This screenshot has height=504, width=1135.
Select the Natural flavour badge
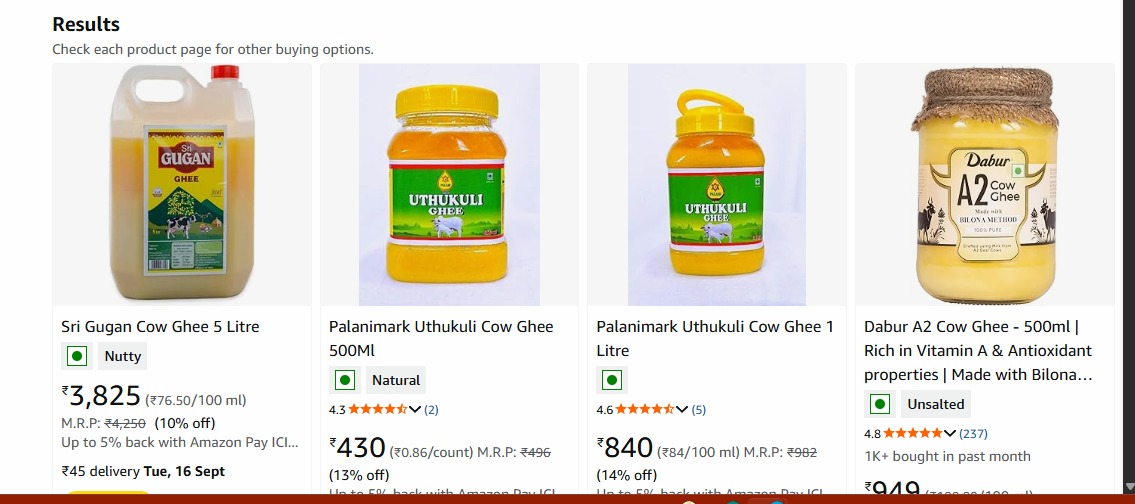[396, 380]
